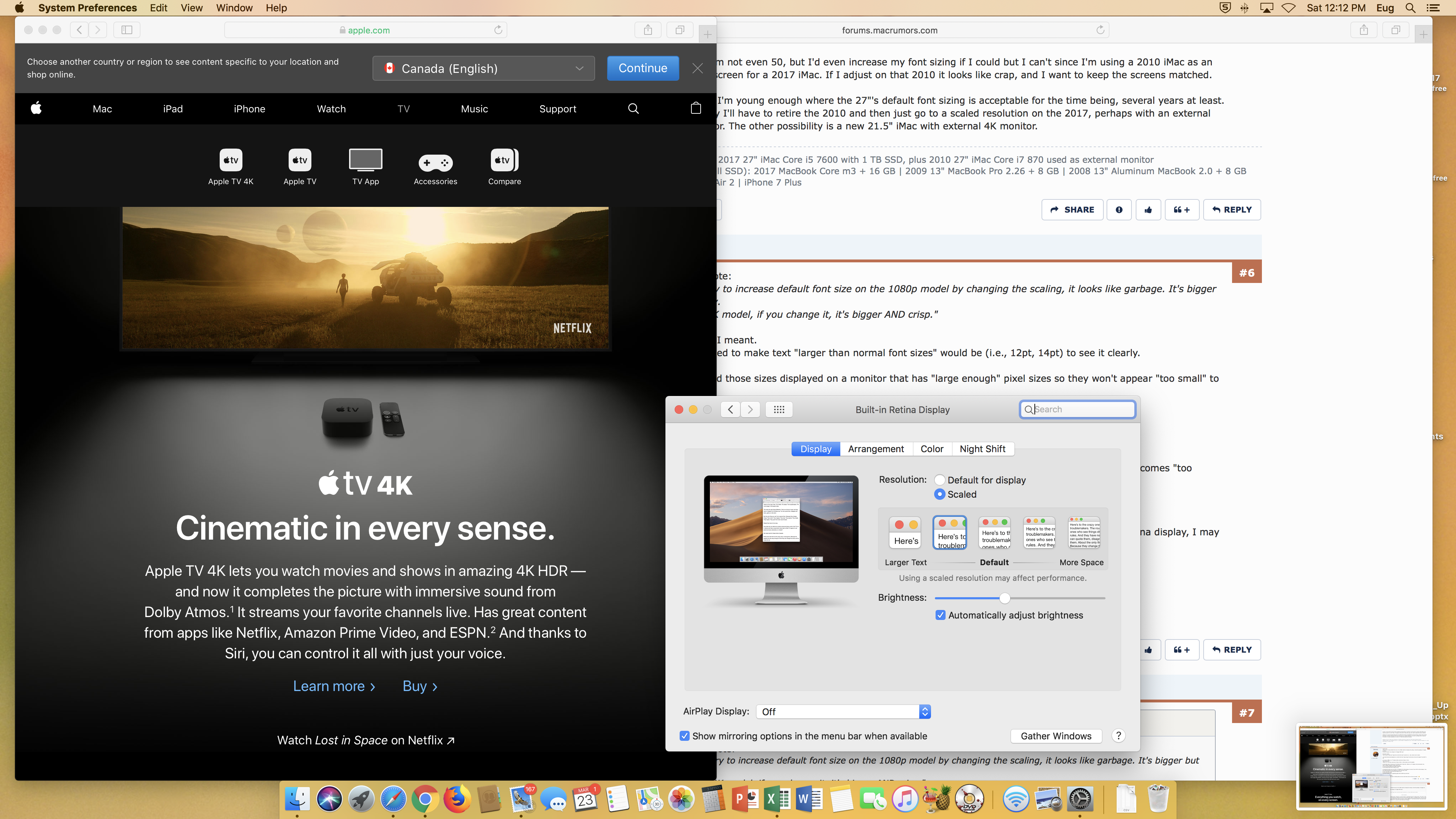Screen dimensions: 1456x819
Task: Open the AirPlay Display popup menu
Action: pos(843,712)
